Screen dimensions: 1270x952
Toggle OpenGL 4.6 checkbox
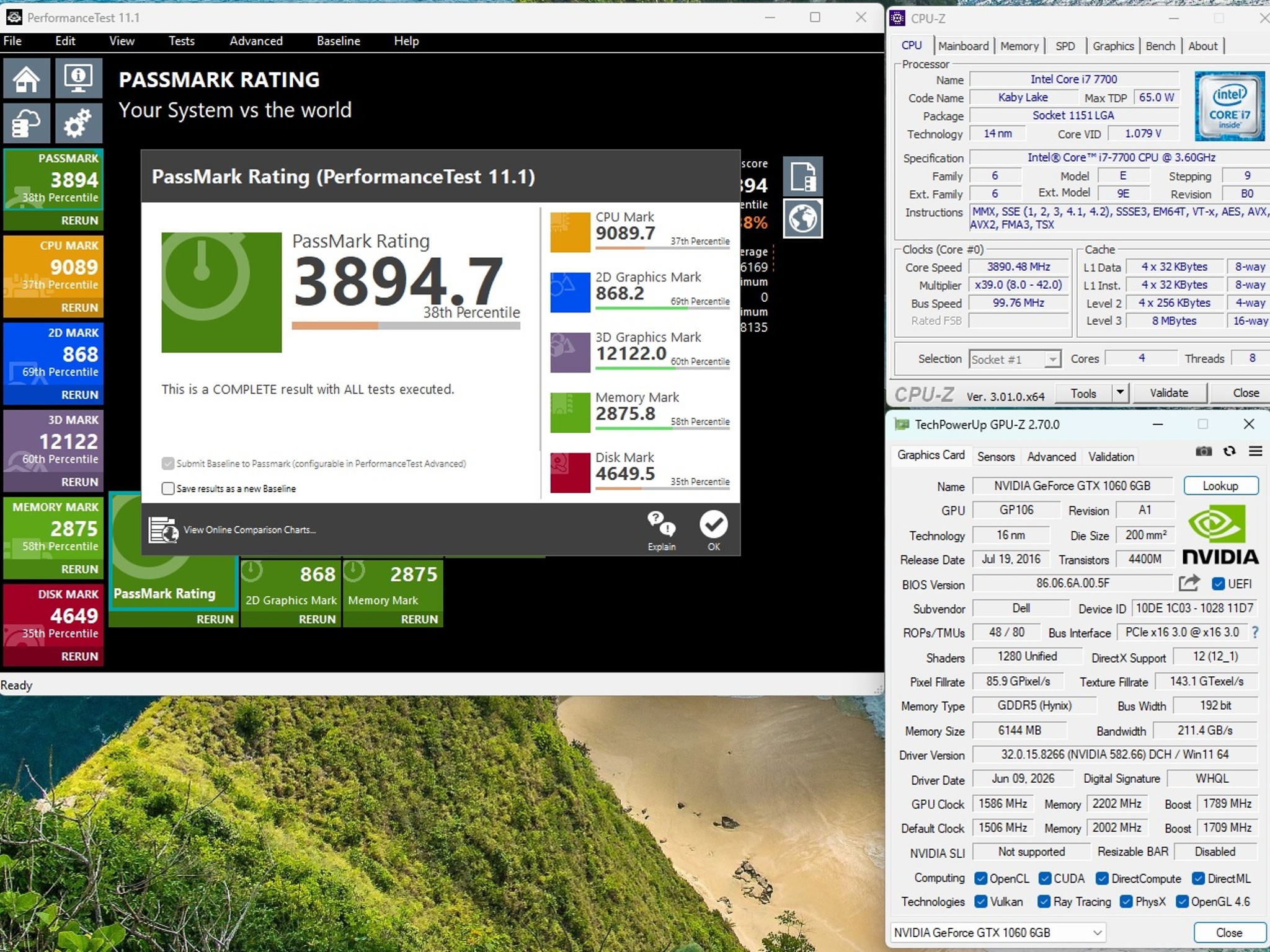click(1183, 901)
